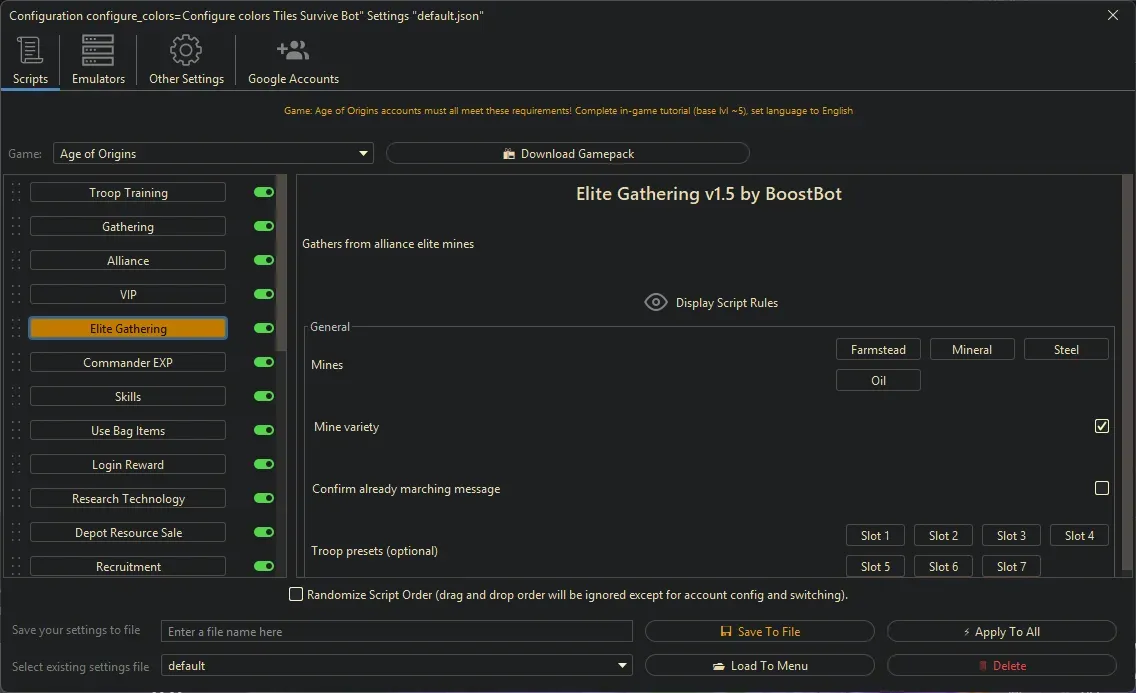Uncheck the Mine variety checkbox
This screenshot has height=693, width=1136.
click(1101, 426)
